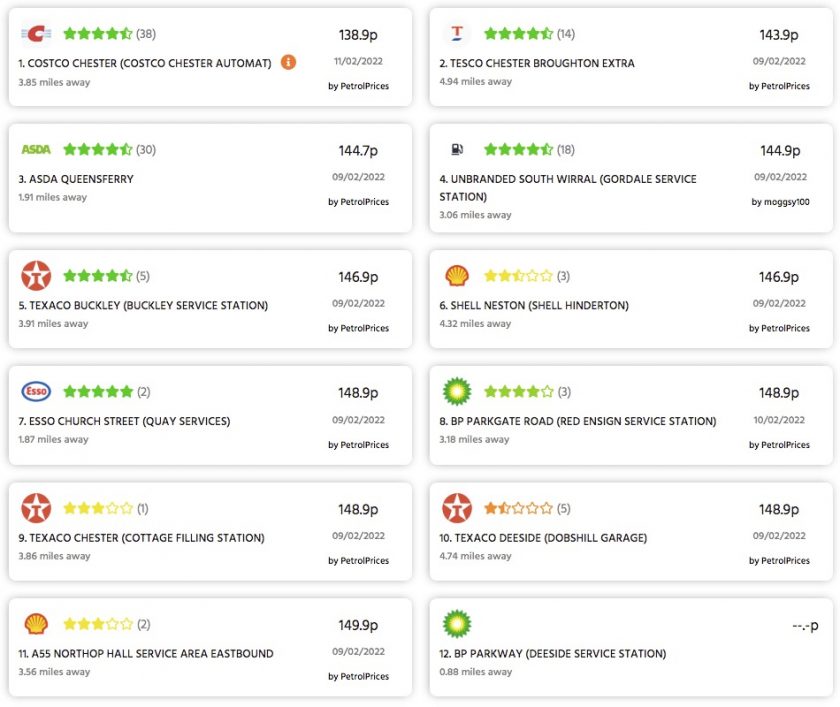The image size is (840, 707).
Task: Click the BP logo for Parkgate Road
Action: pos(457,392)
